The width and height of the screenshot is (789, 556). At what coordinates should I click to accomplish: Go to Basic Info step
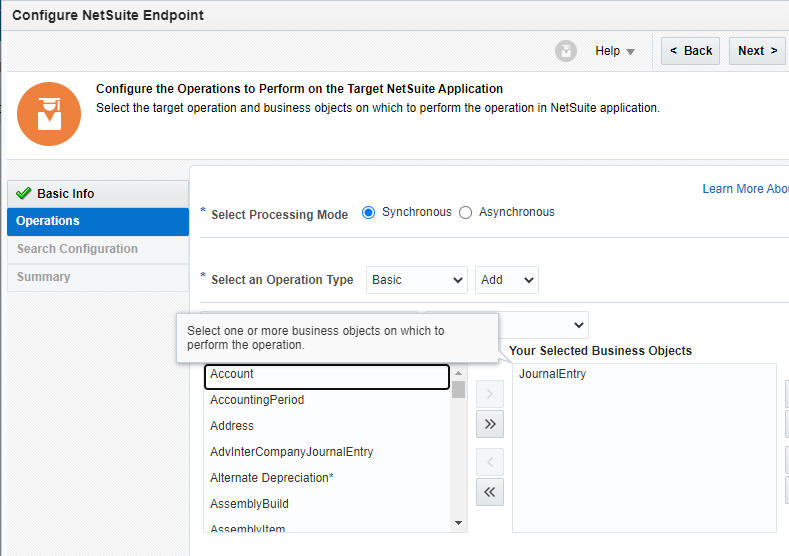98,194
